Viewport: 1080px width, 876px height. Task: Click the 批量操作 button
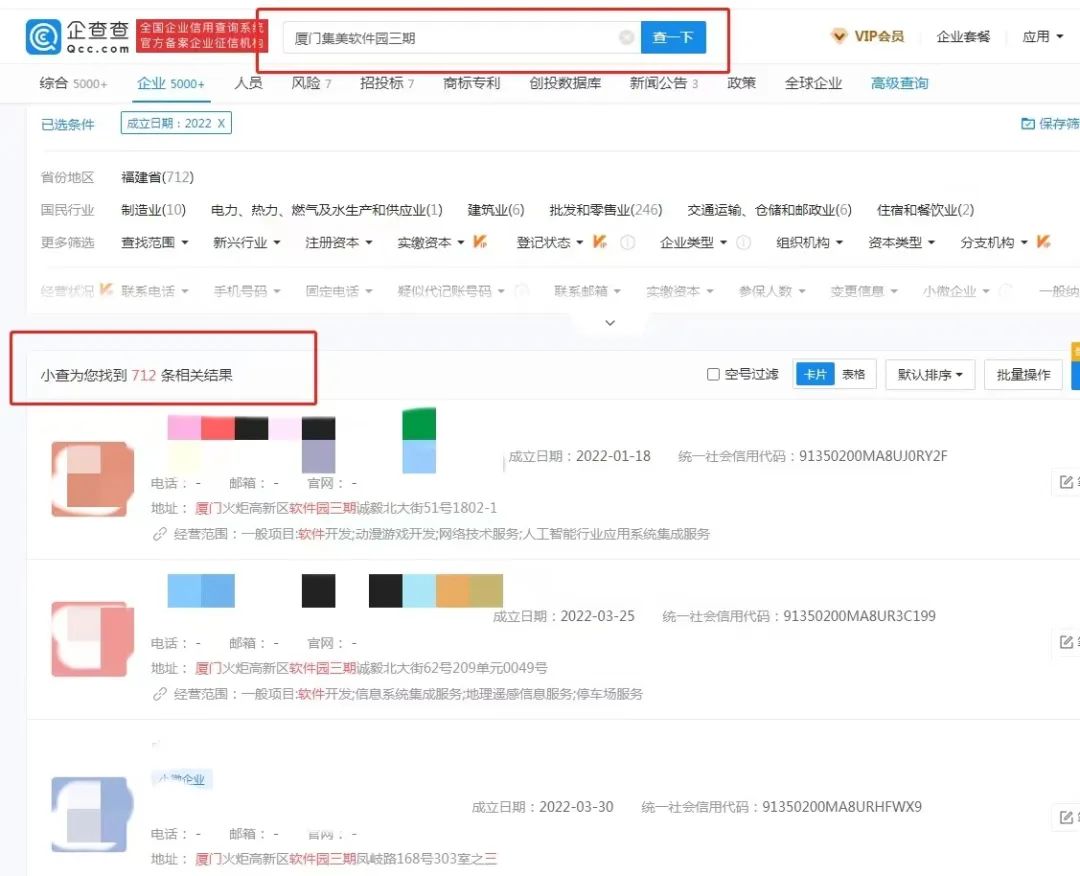tap(1023, 374)
